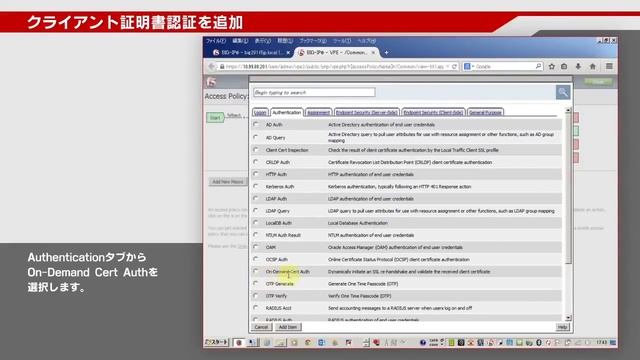The height and width of the screenshot is (360, 640).
Task: Select the Client Cert Inspection radio button
Action: pyautogui.click(x=256, y=150)
